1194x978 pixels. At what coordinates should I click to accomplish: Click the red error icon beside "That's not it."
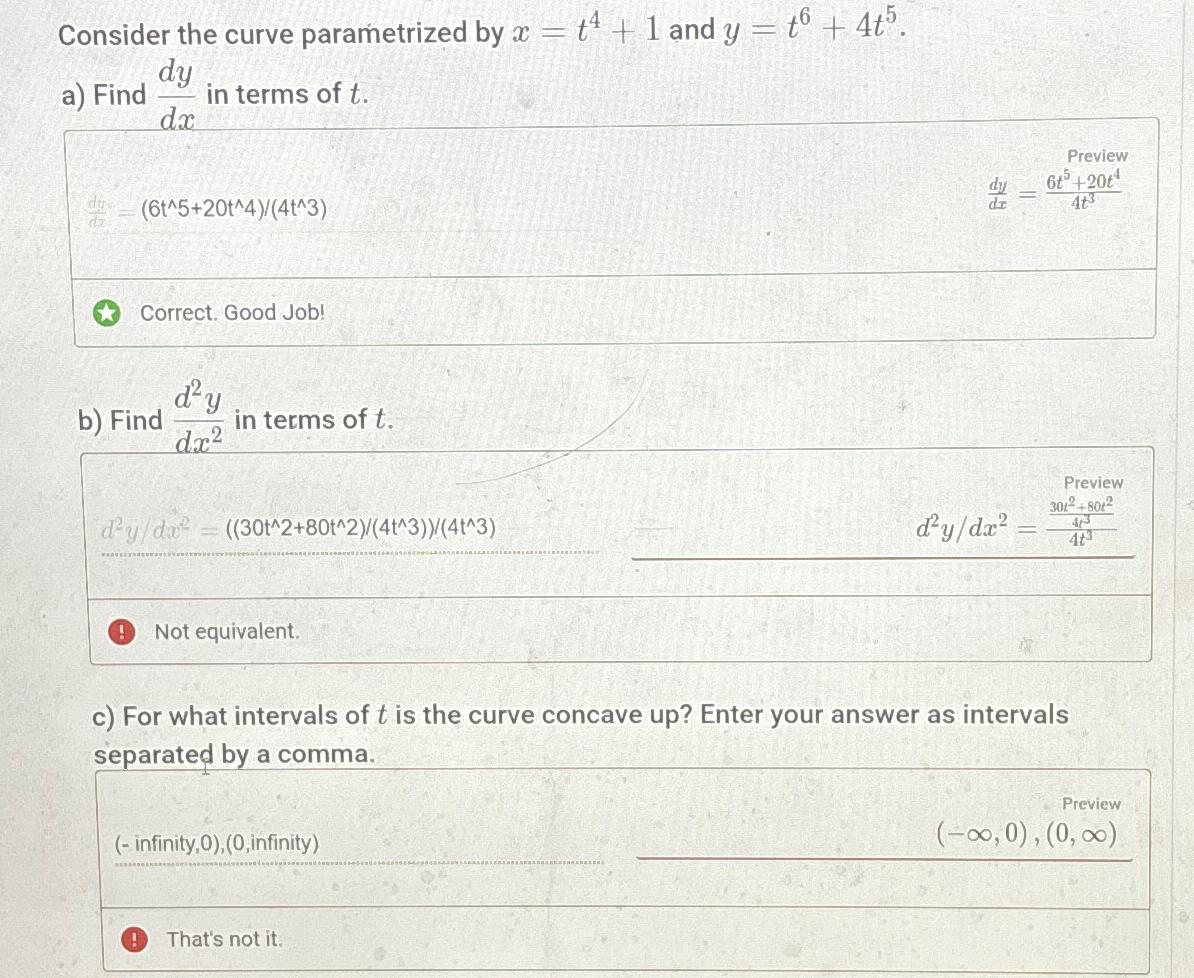coord(133,940)
